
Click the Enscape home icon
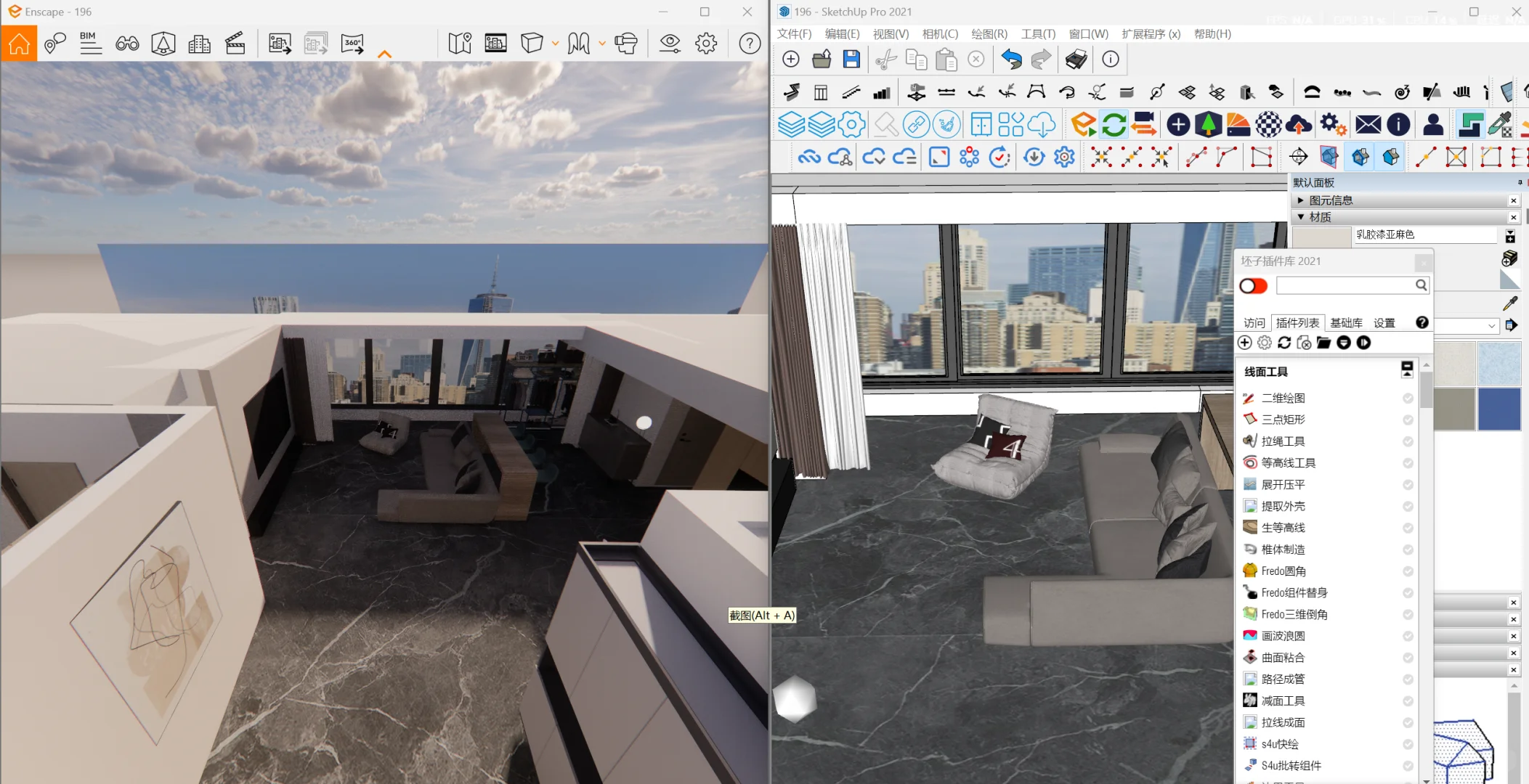(19, 44)
